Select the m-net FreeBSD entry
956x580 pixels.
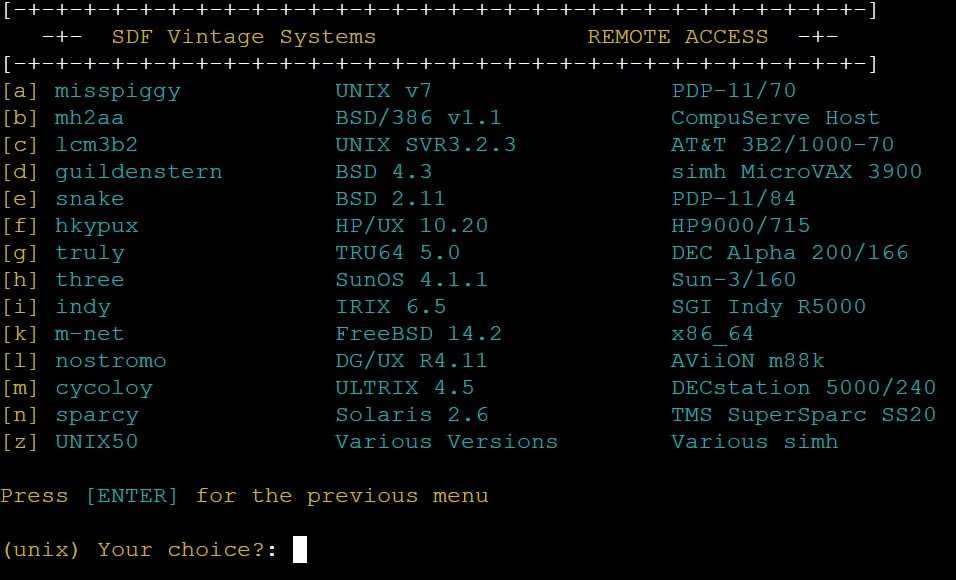click(90, 334)
